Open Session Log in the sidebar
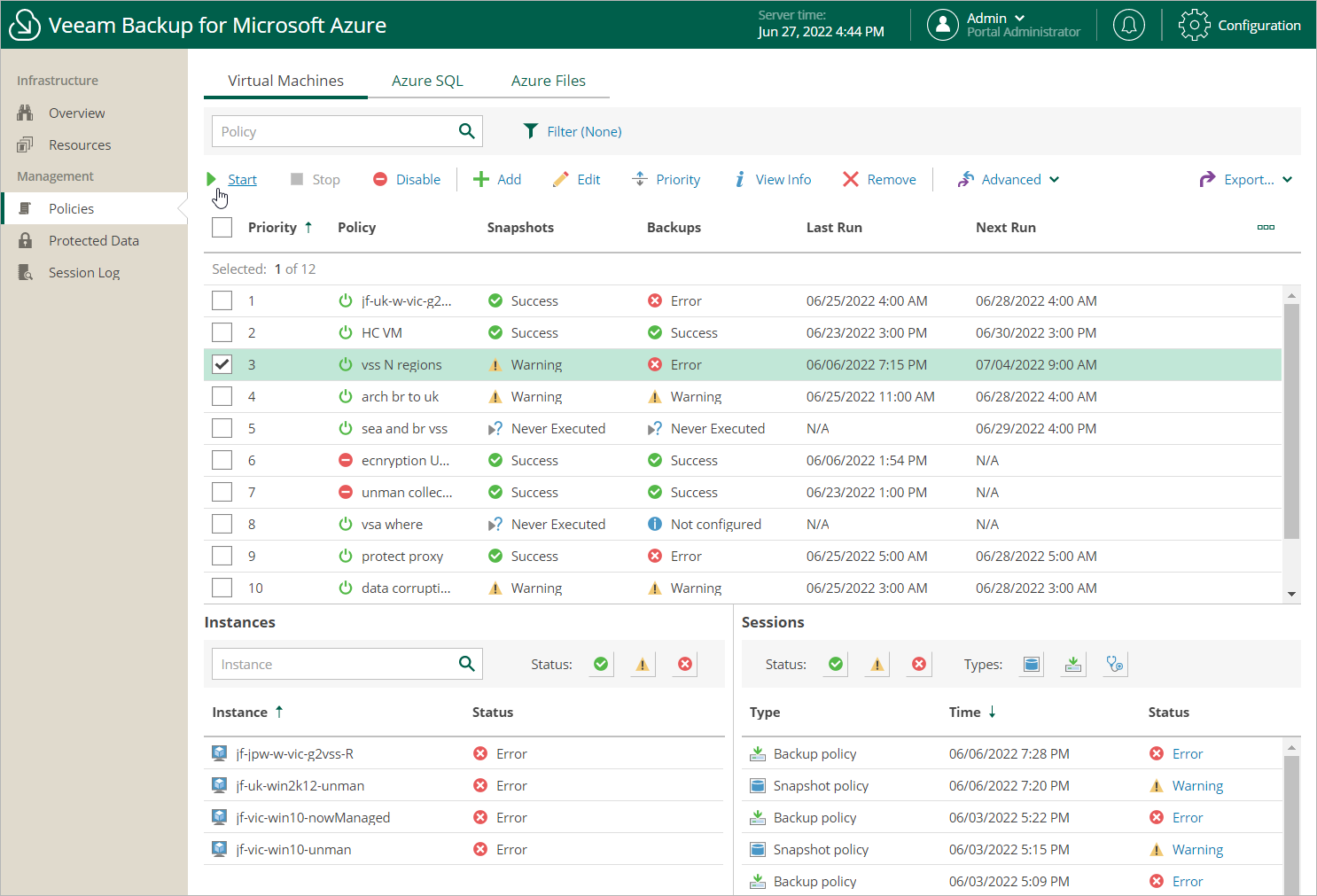1317x896 pixels. 83,273
